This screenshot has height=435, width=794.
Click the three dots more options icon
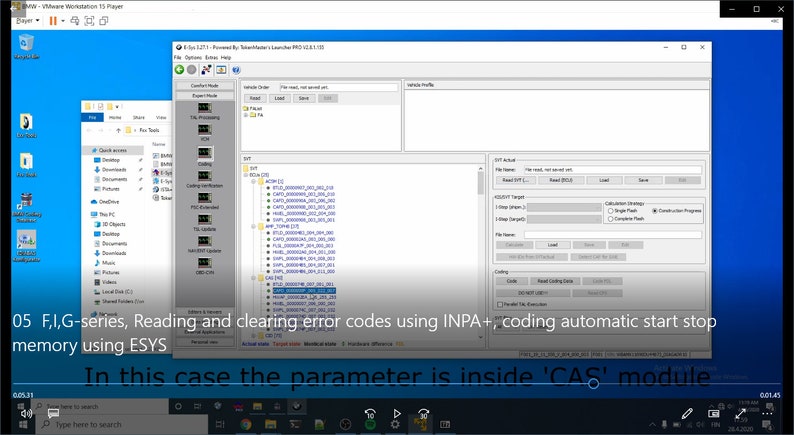click(767, 414)
